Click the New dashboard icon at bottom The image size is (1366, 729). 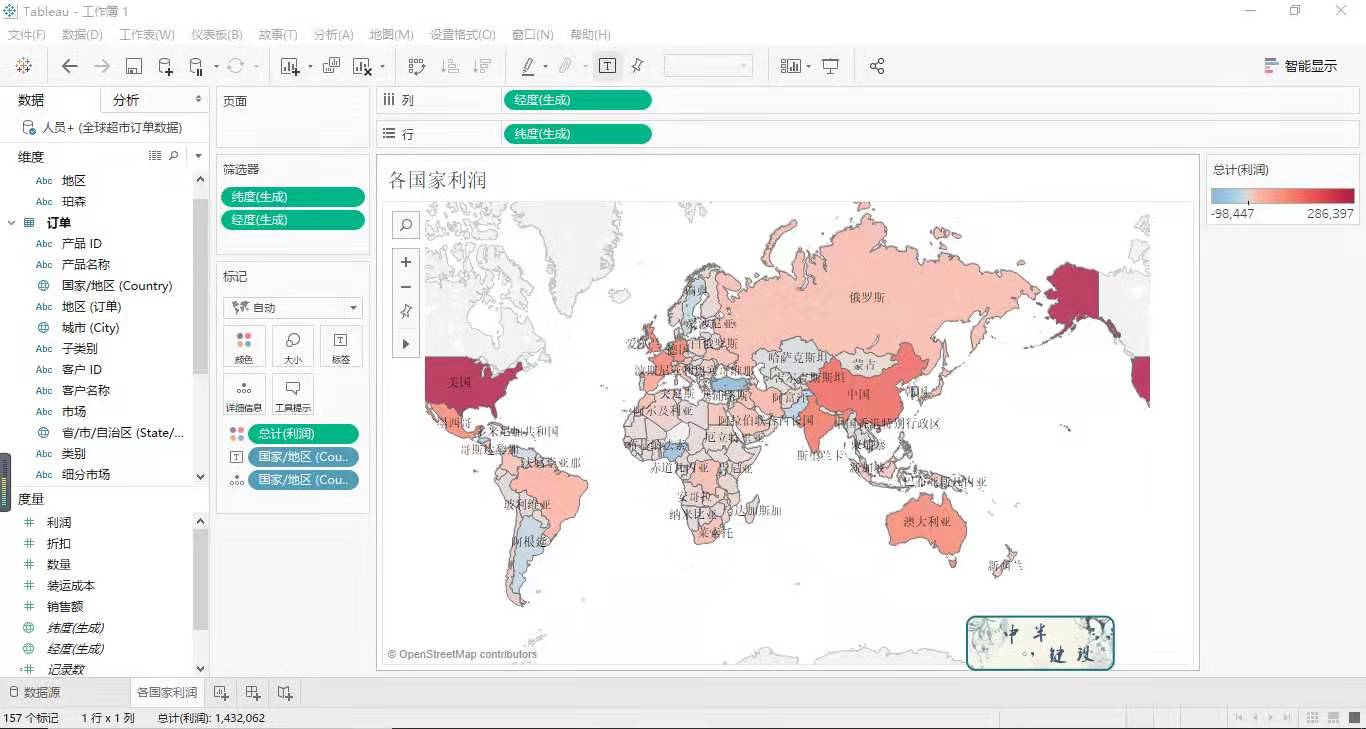pos(253,692)
